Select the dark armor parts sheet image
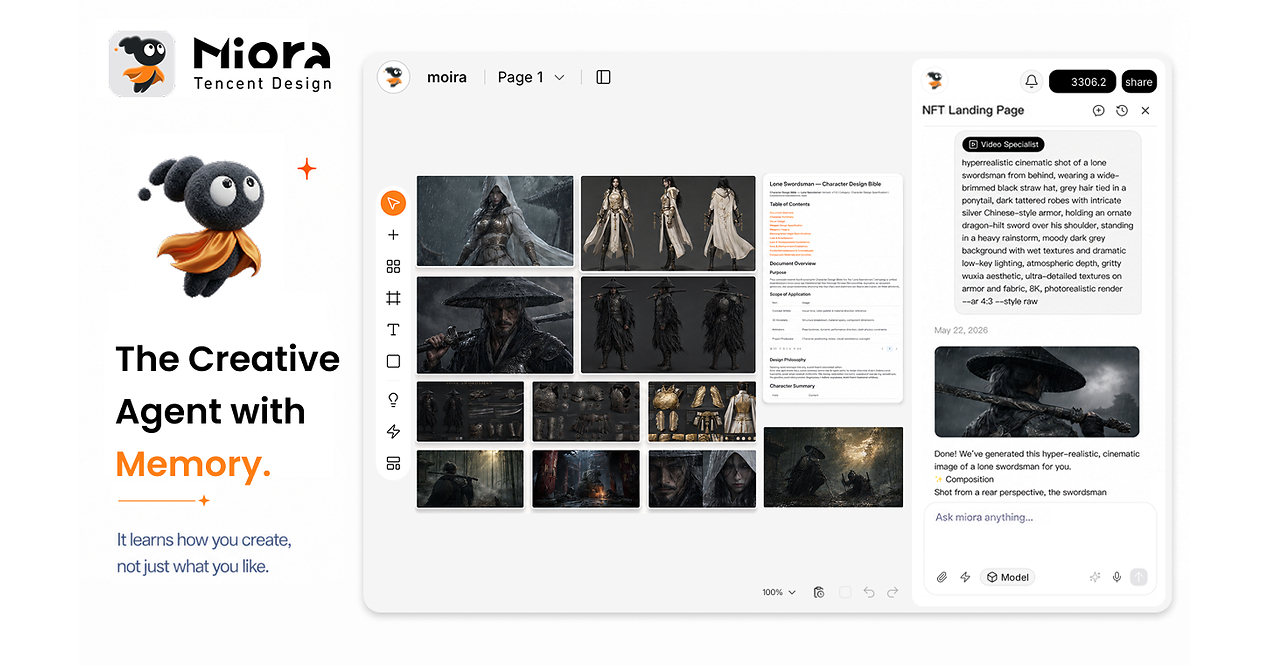Screen dimensions: 1270x665 tap(586, 411)
